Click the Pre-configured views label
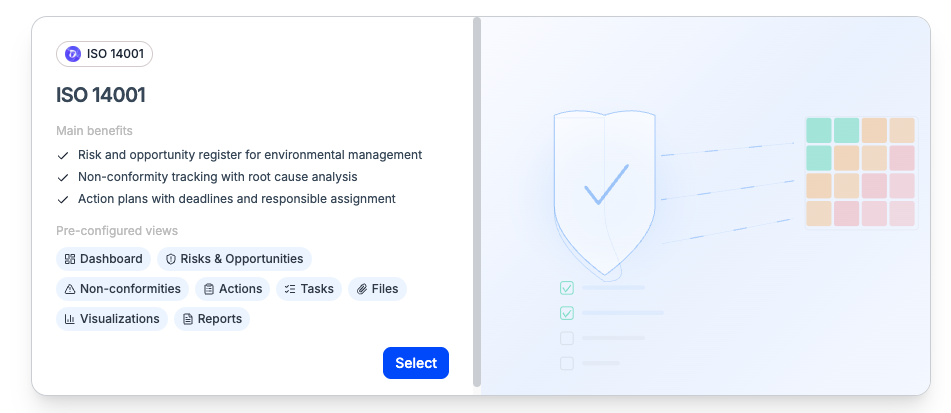 tap(117, 231)
